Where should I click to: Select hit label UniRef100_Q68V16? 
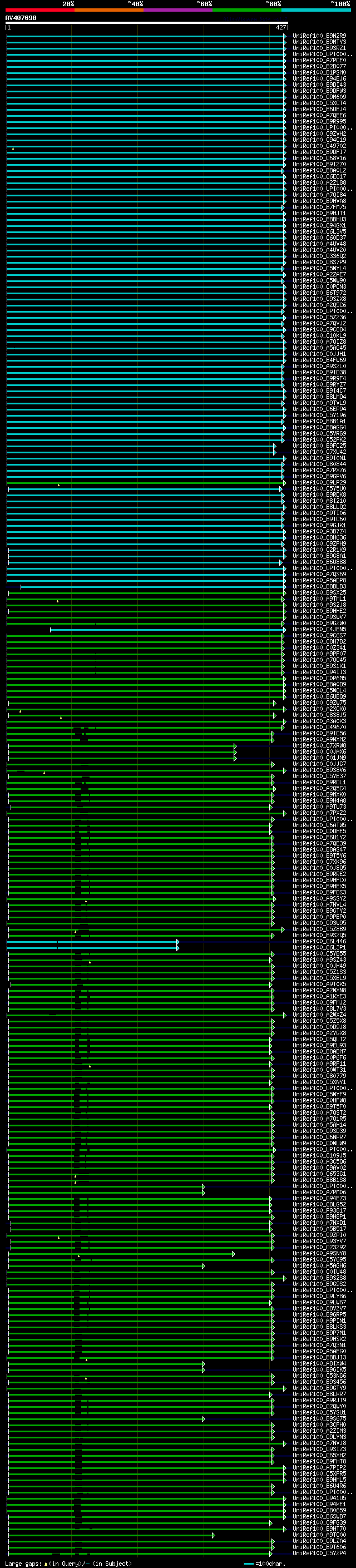click(319, 159)
